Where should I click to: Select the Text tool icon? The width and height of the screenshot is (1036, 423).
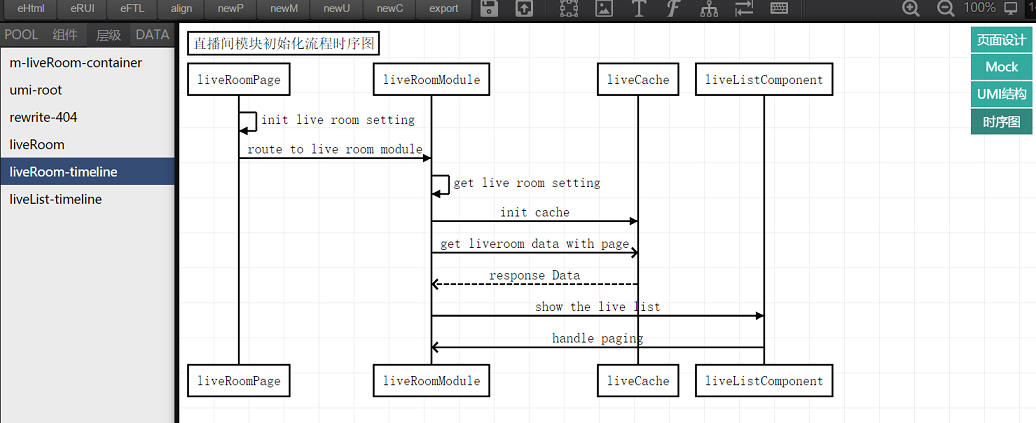[639, 9]
